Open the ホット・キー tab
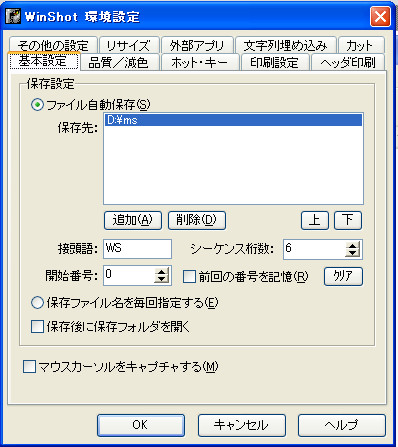398x447 pixels. pyautogui.click(x=200, y=62)
